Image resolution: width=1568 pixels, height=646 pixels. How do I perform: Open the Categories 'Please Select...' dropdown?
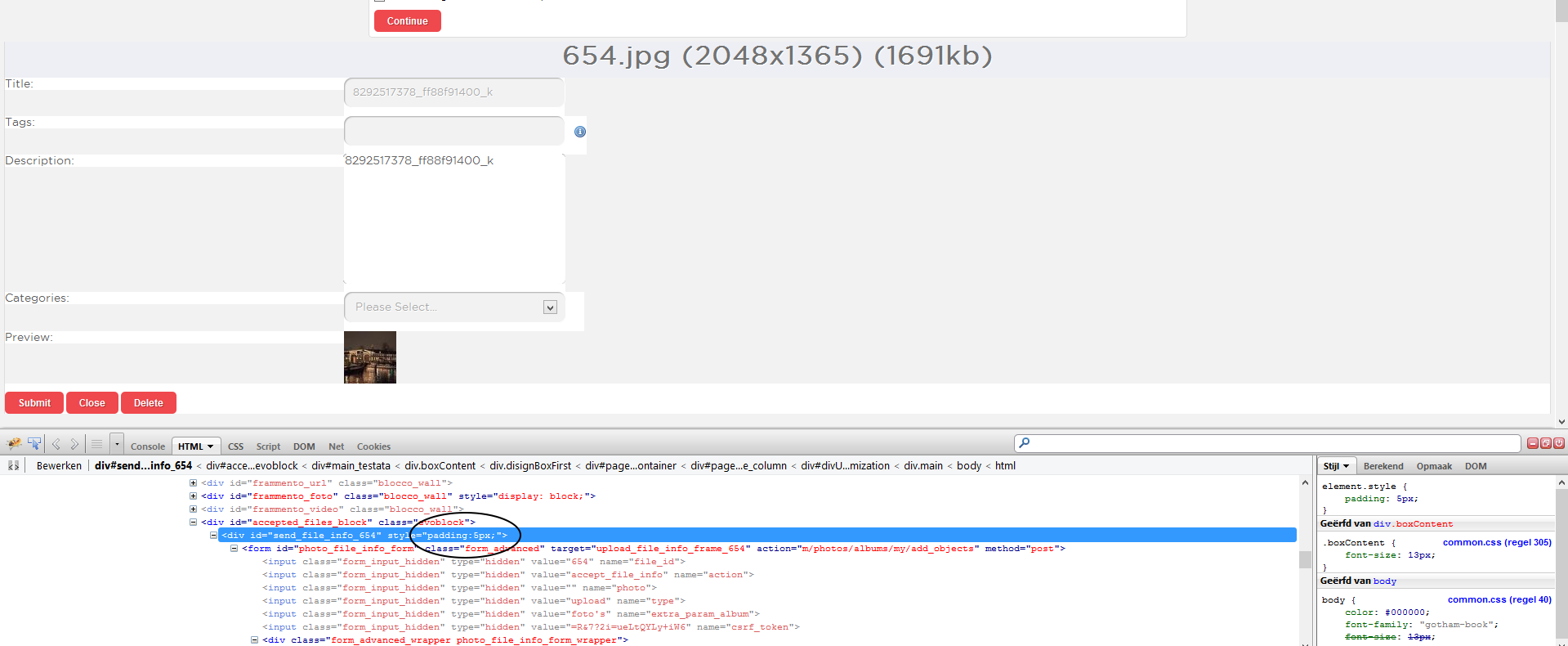[454, 307]
